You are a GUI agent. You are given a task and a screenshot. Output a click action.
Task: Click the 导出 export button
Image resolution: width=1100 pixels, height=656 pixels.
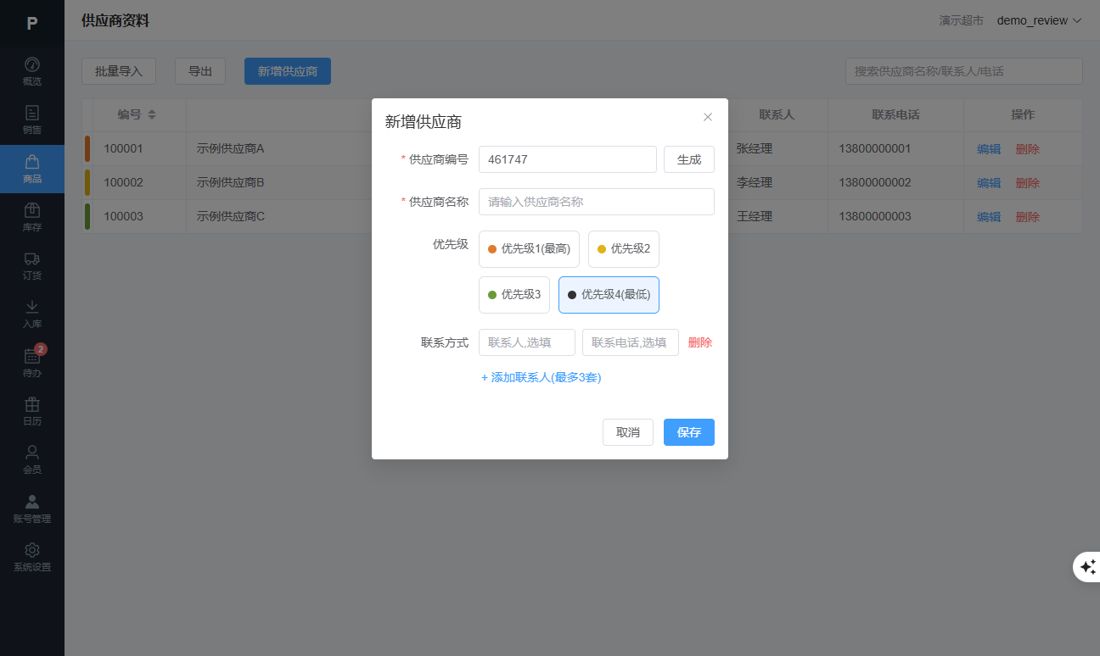click(200, 71)
